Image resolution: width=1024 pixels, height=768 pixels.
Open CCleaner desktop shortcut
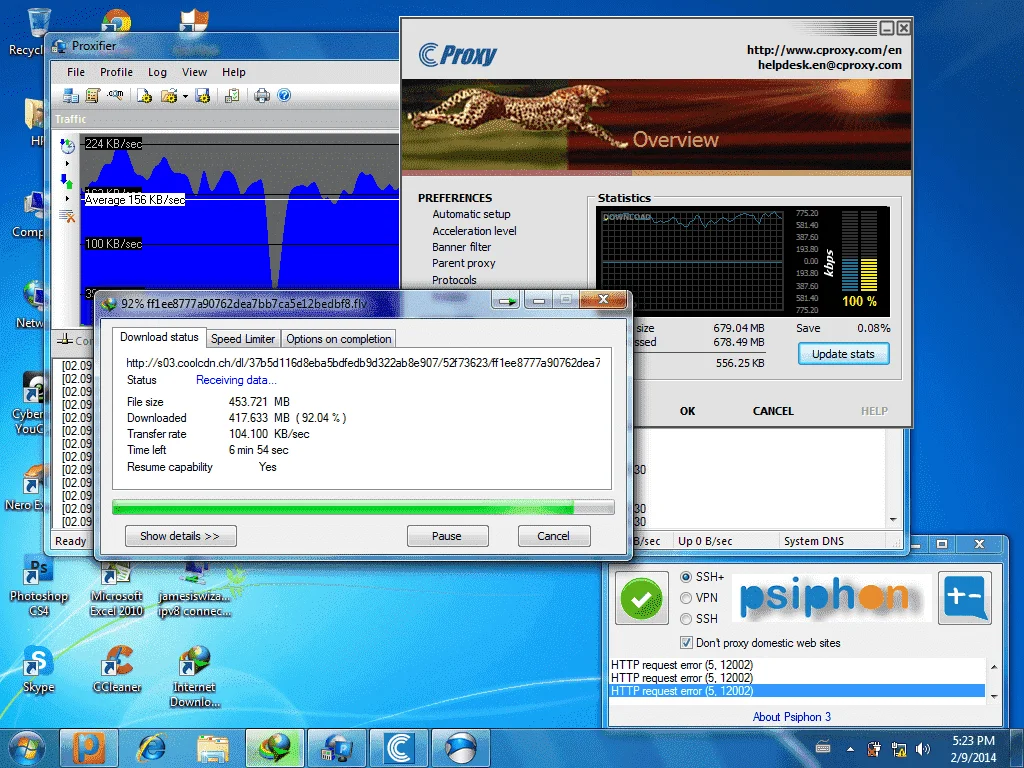coord(117,669)
